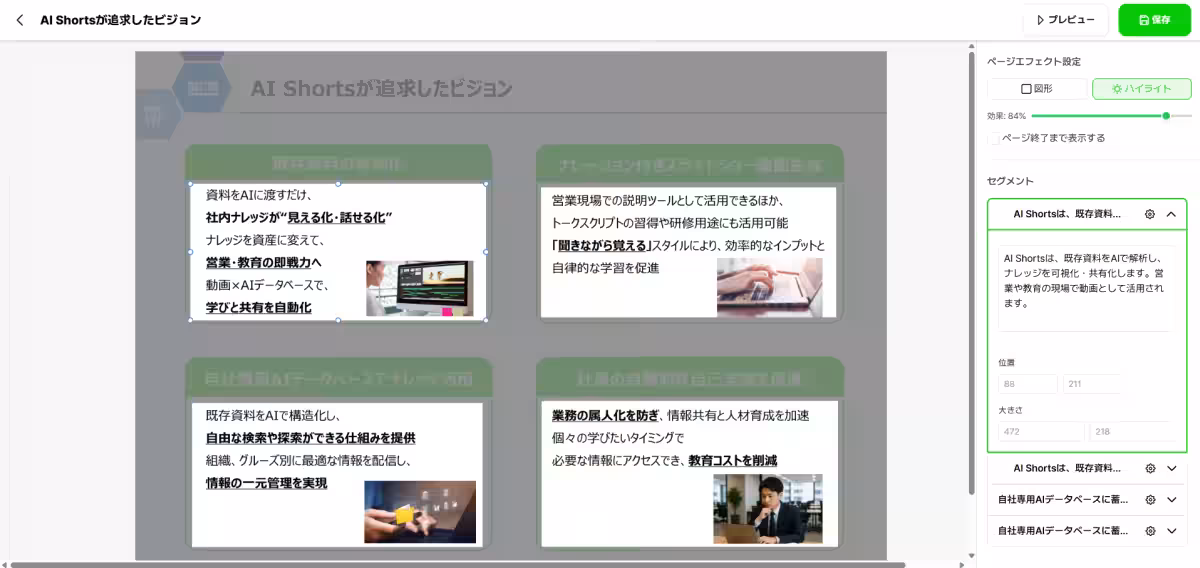This screenshot has width=1200, height=568.
Task: Expand the third 自社専用AIデータベース segment chevron
Action: (x=1172, y=499)
